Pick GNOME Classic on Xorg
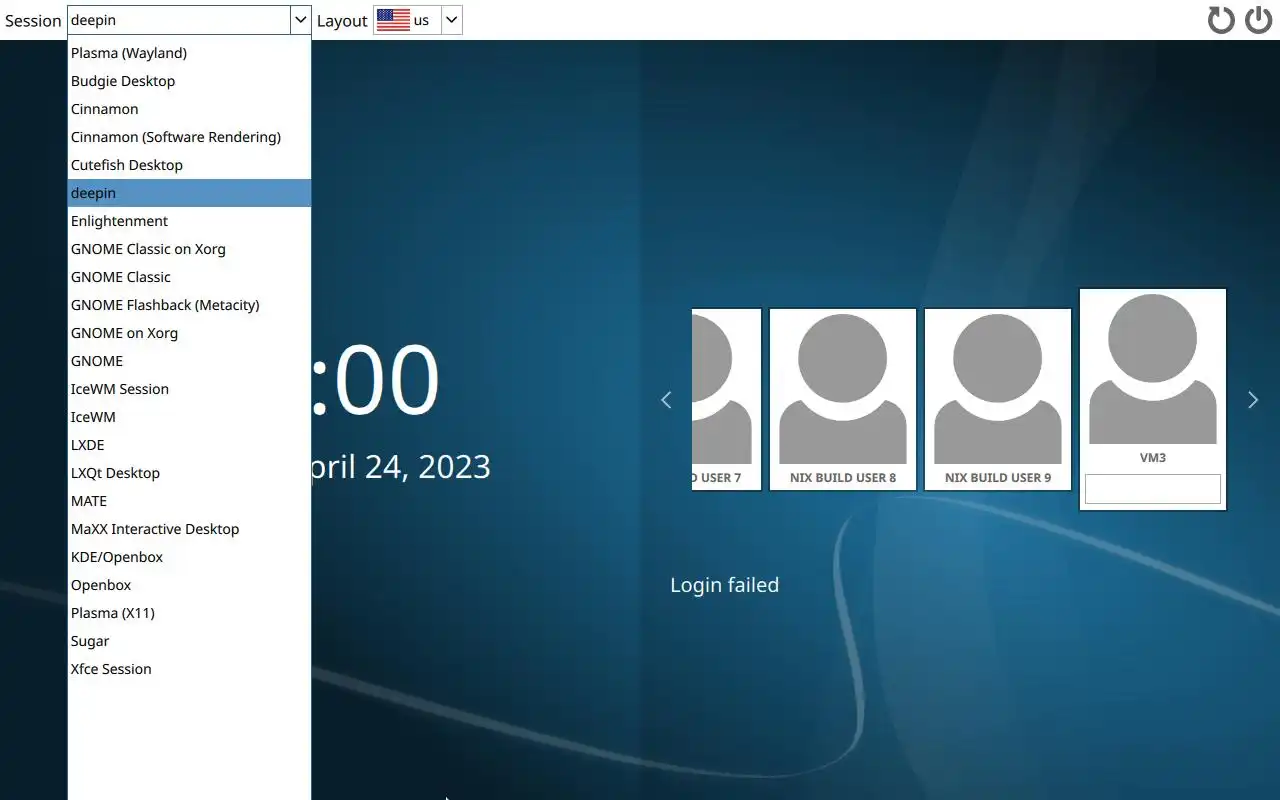 (189, 249)
